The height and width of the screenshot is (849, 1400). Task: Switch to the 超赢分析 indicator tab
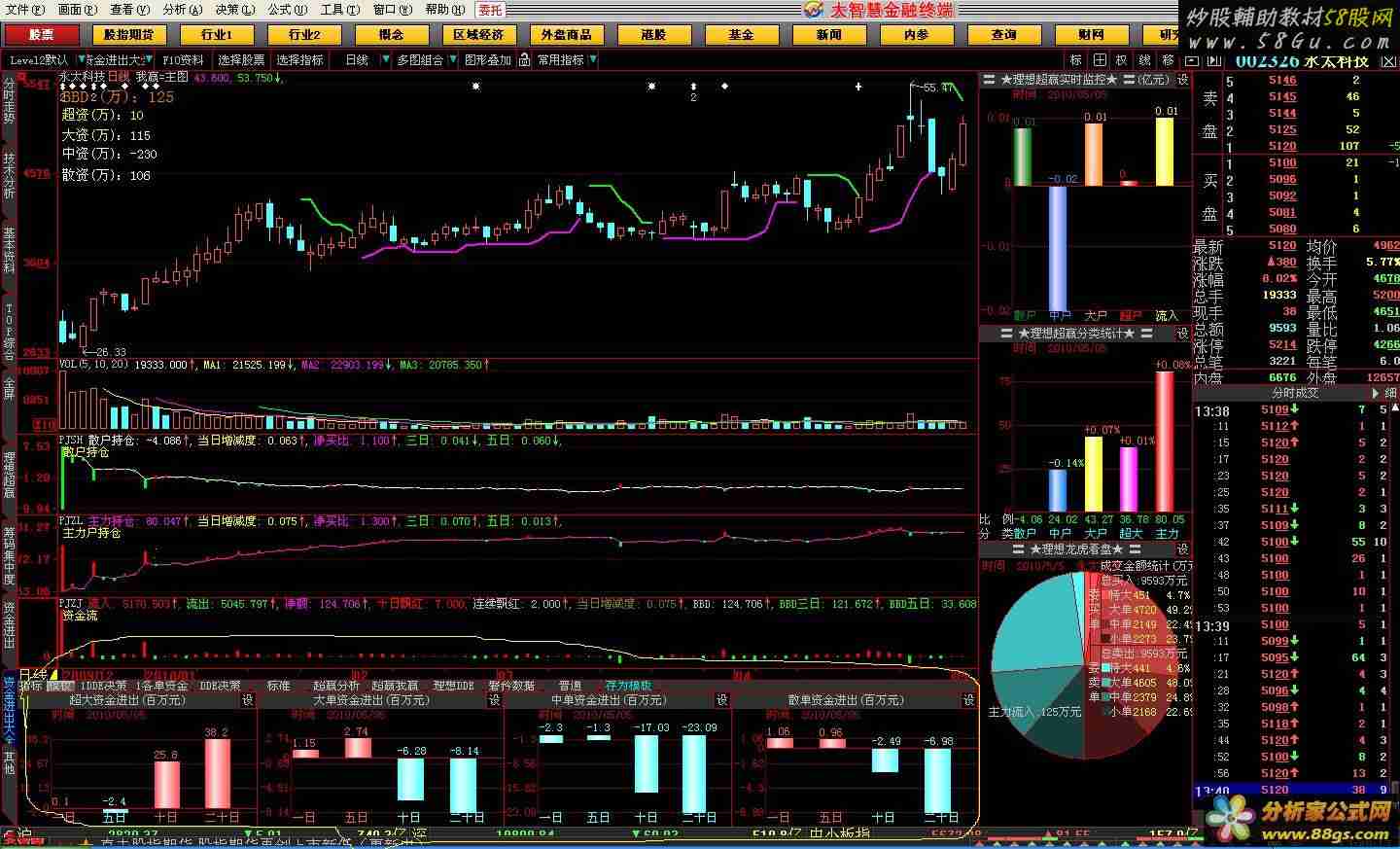pyautogui.click(x=335, y=686)
